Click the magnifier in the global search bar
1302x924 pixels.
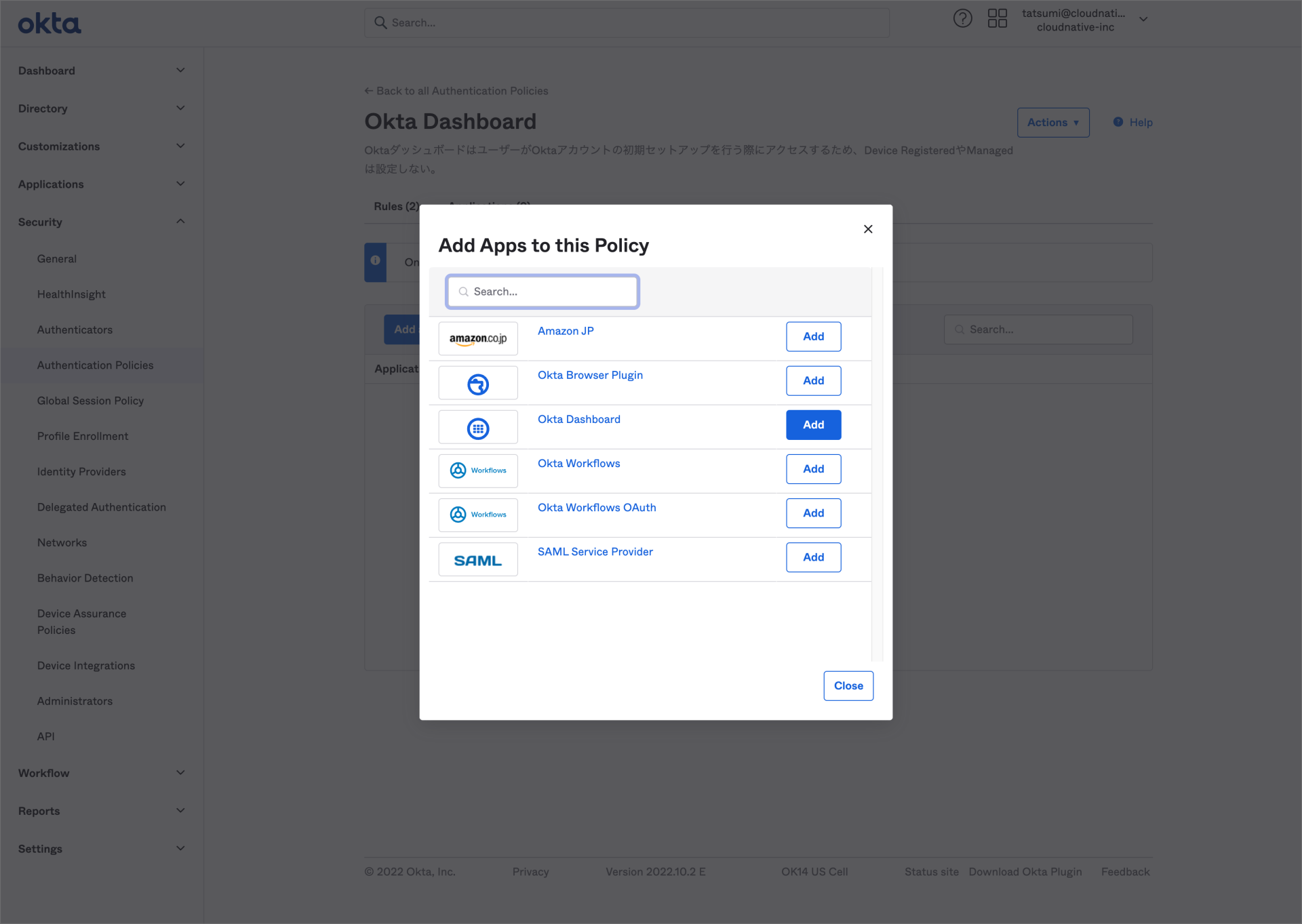click(x=381, y=22)
